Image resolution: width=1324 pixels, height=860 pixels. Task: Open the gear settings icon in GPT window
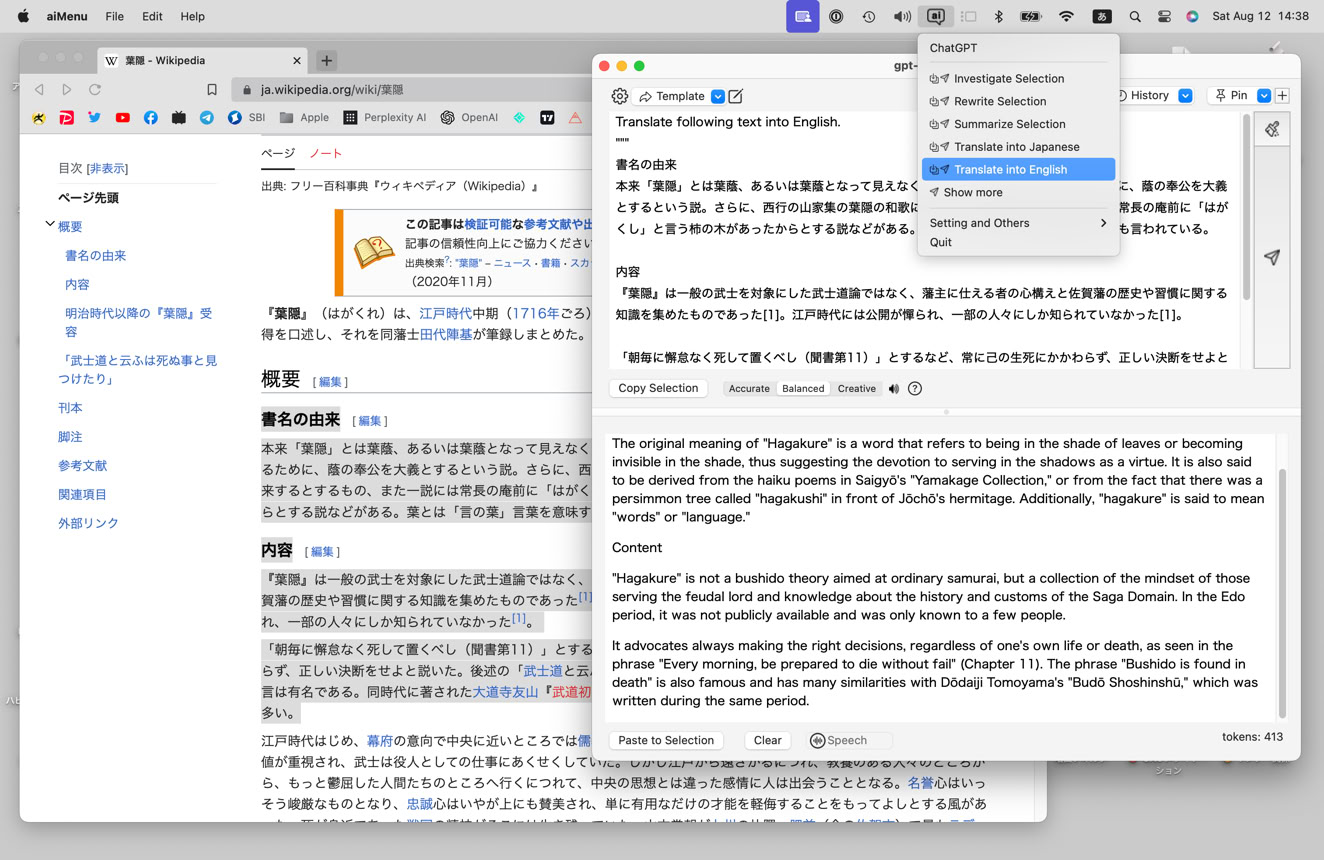pyautogui.click(x=620, y=96)
